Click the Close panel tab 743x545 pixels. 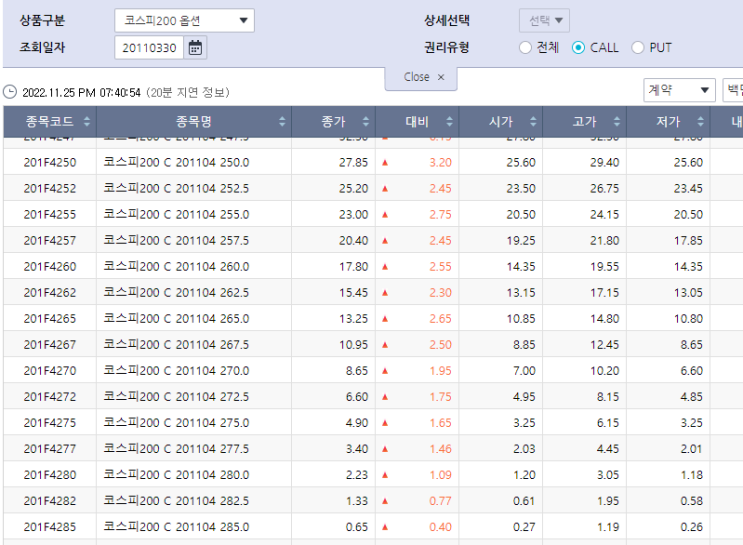[x=421, y=77]
